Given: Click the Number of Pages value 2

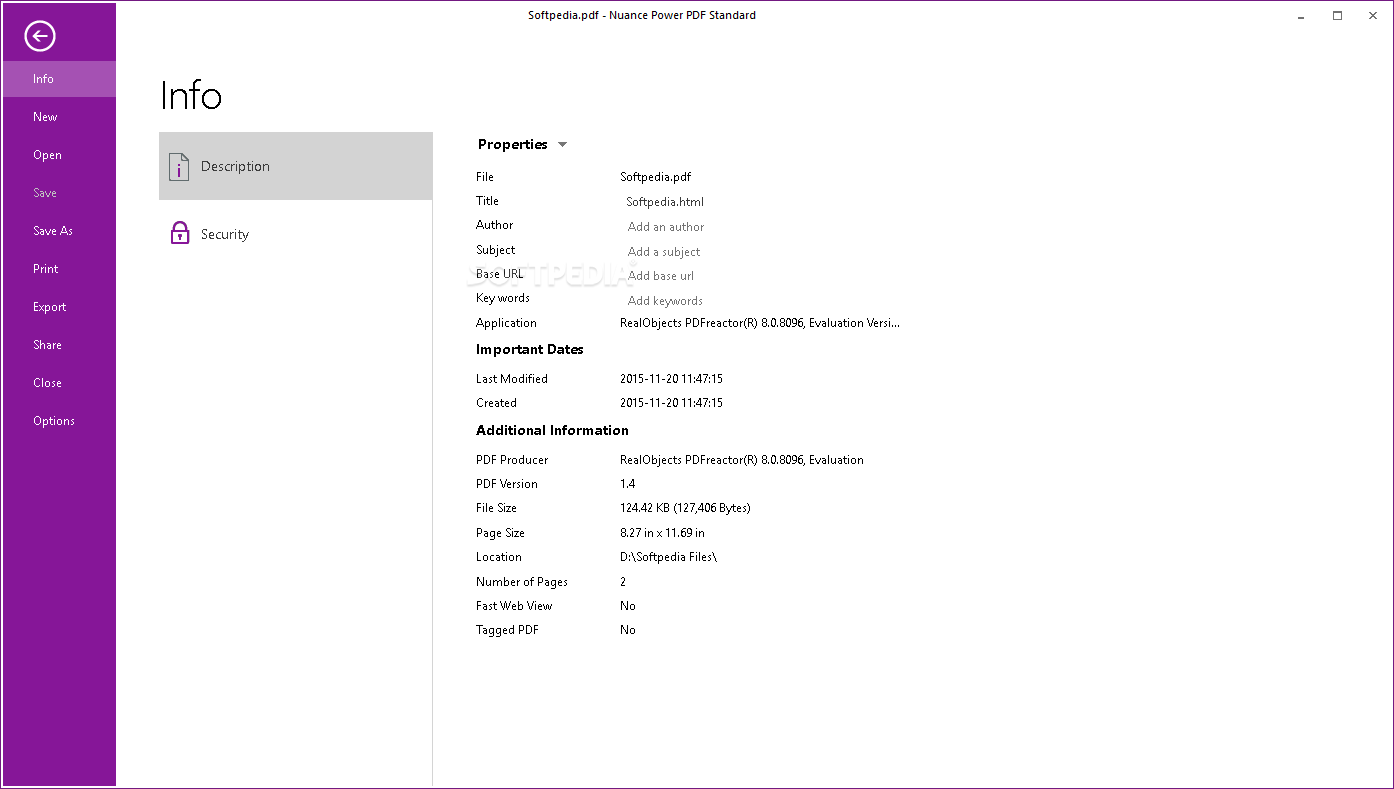Looking at the screenshot, I should tap(623, 582).
